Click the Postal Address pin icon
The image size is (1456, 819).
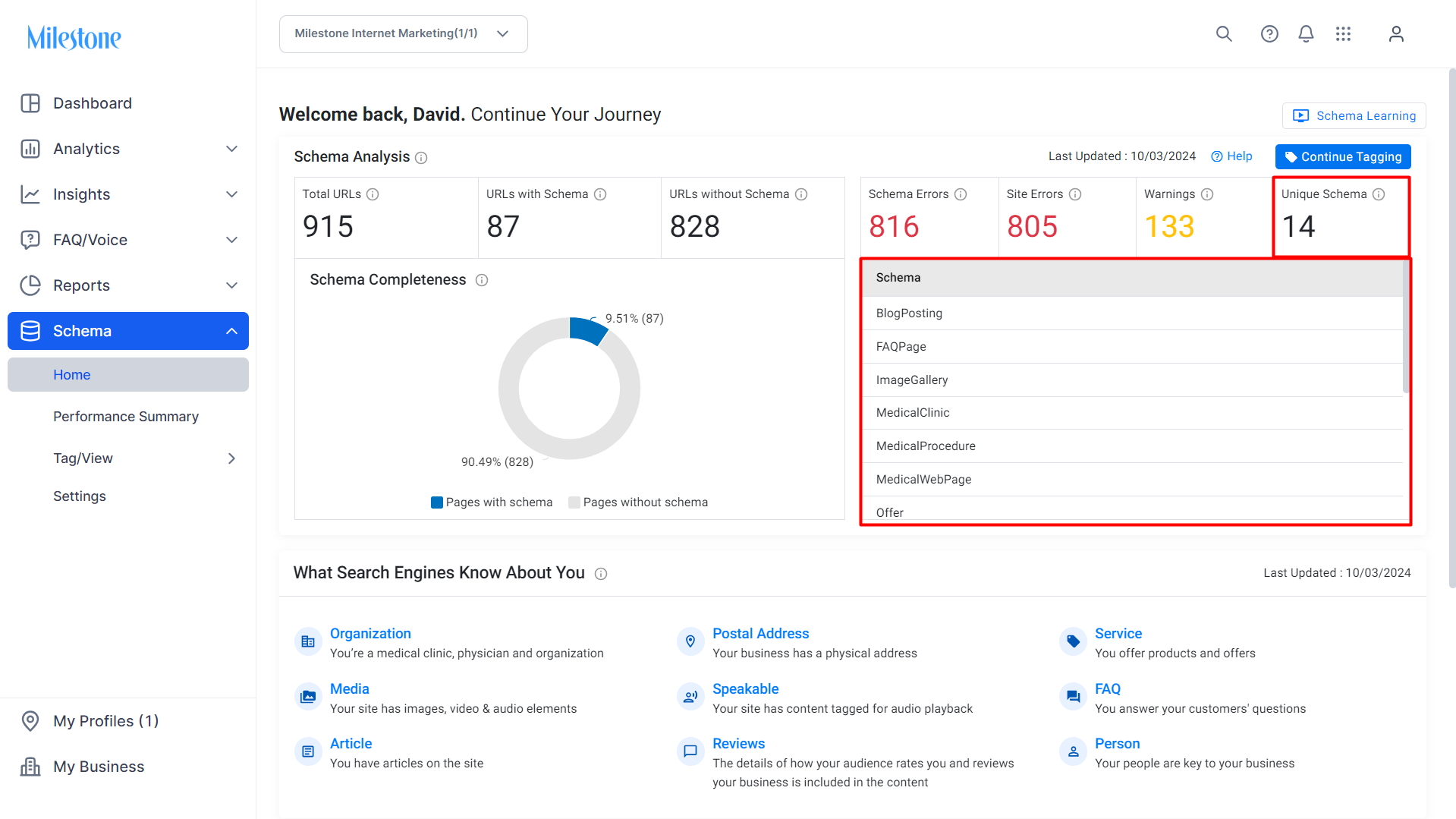click(690, 642)
